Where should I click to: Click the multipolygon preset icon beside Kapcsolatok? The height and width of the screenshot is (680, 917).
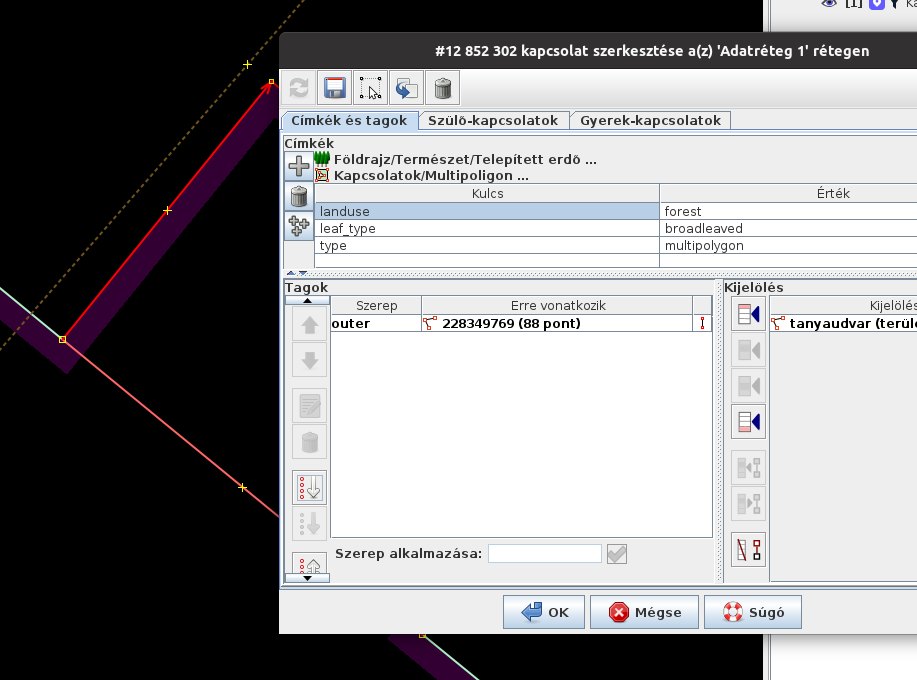[322, 175]
